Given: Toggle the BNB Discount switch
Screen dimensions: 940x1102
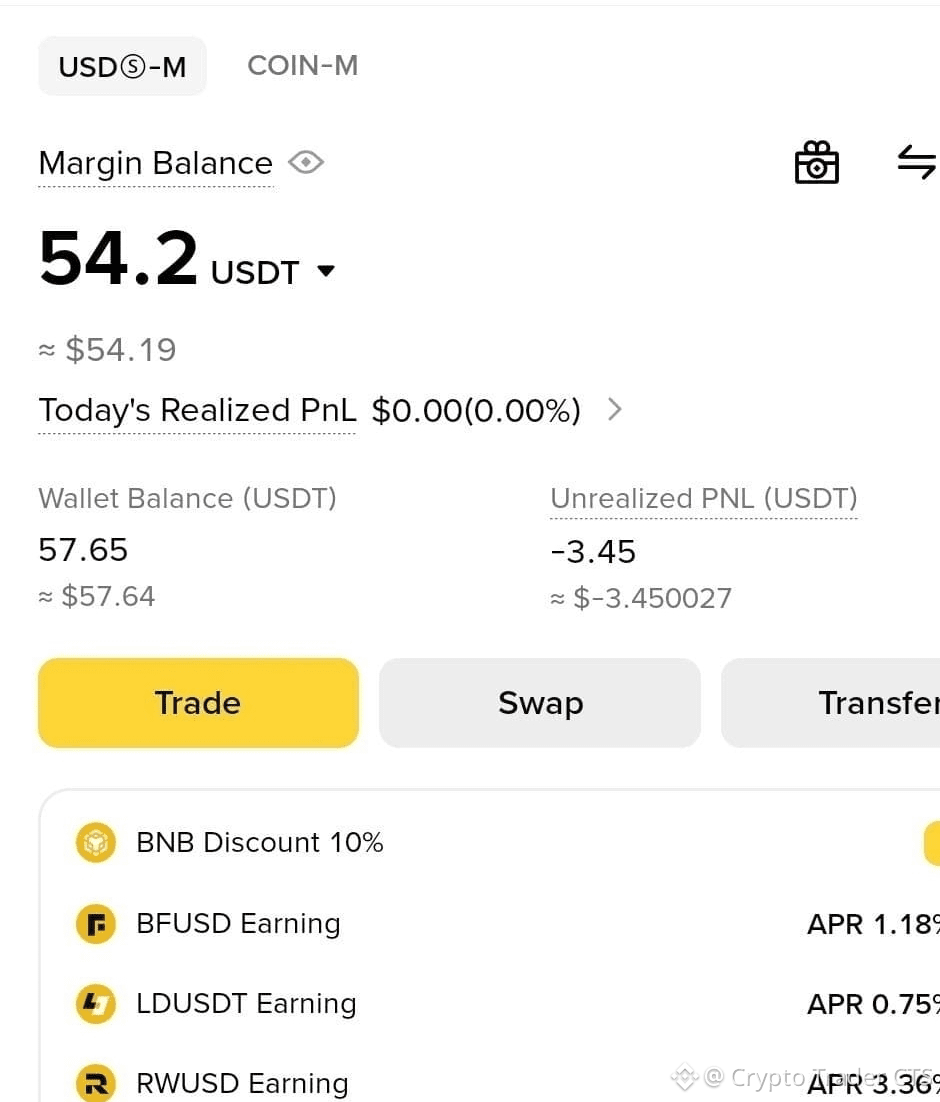Looking at the screenshot, I should tap(932, 843).
